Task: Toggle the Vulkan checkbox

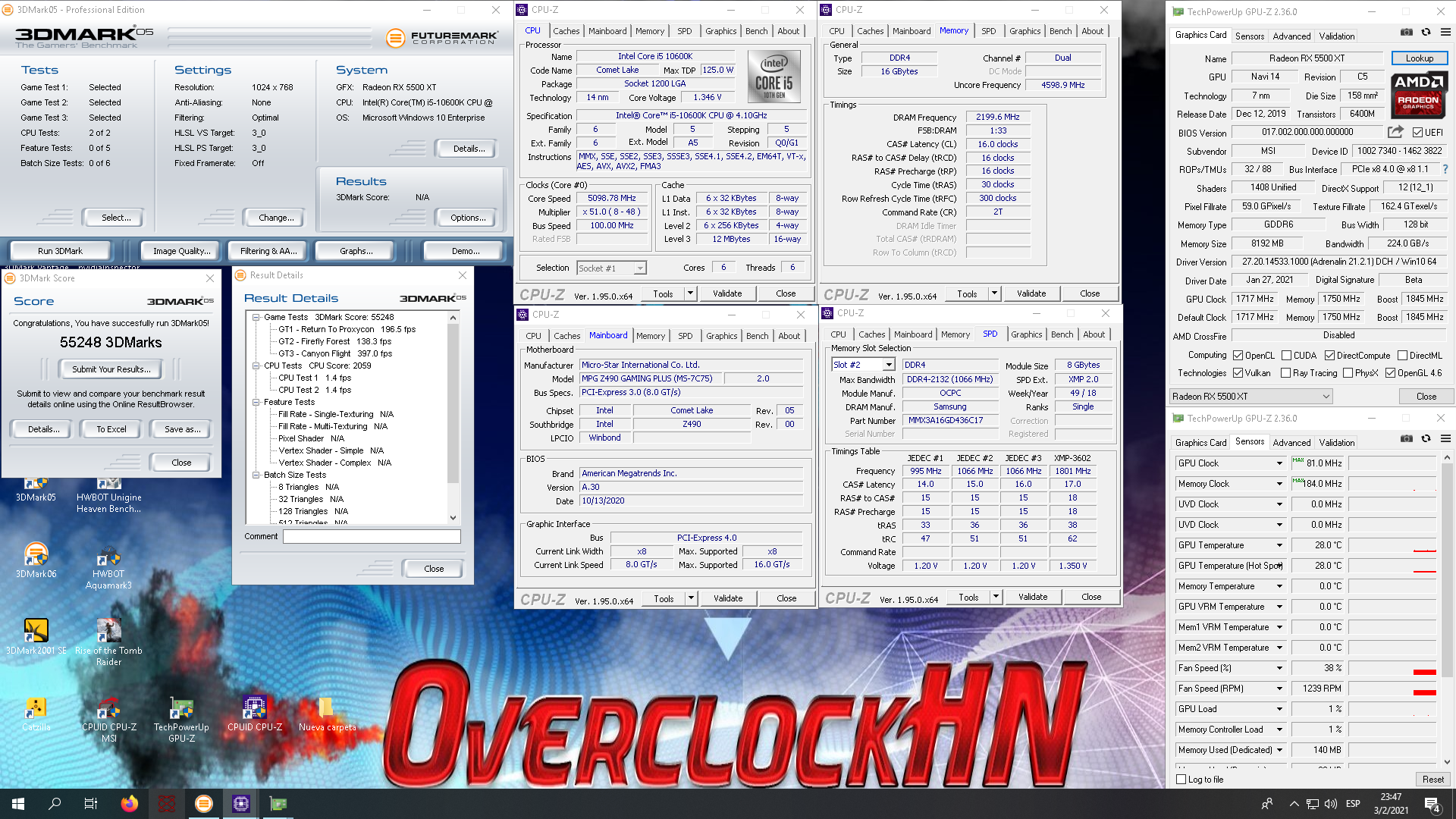Action: [1238, 373]
